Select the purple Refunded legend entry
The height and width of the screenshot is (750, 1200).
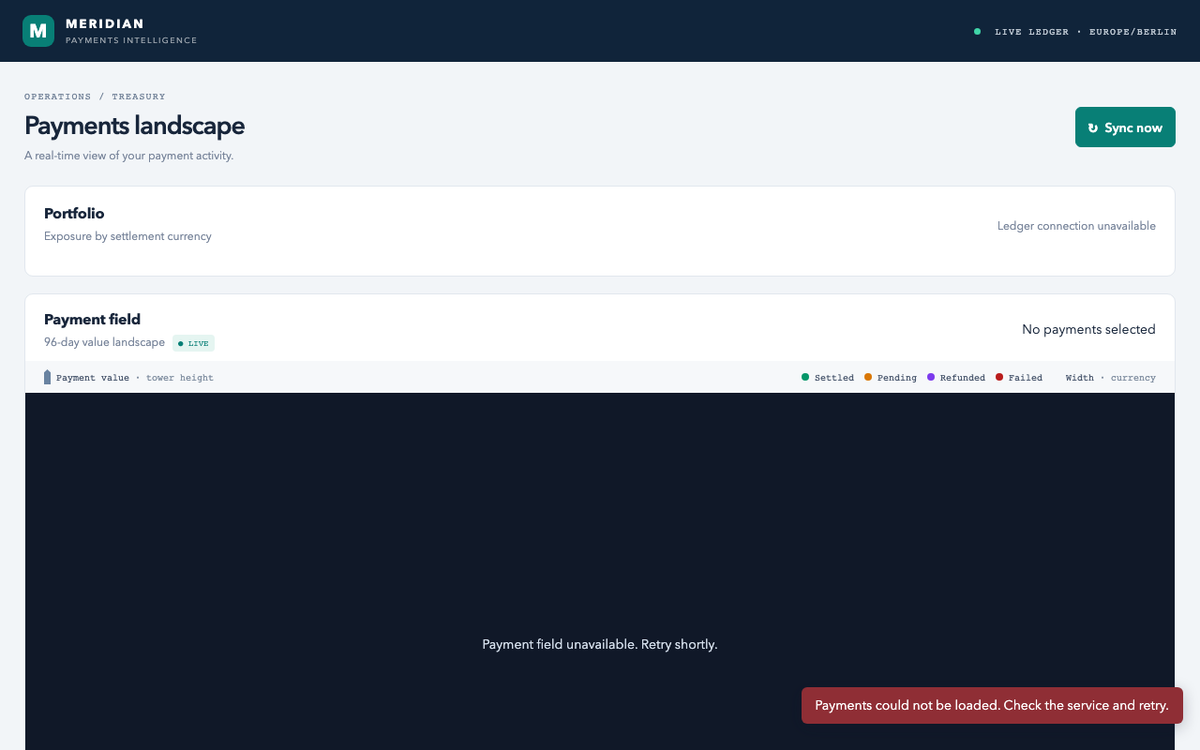[956, 378]
